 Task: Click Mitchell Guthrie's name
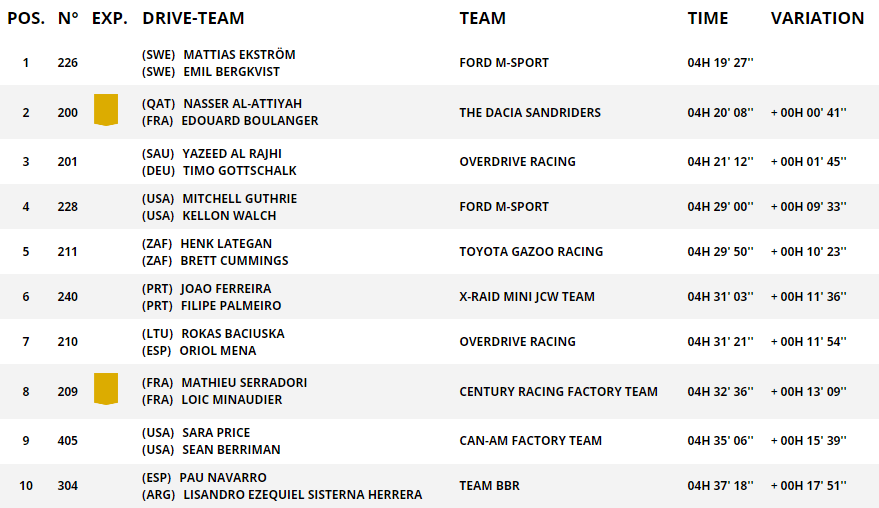pyautogui.click(x=239, y=199)
